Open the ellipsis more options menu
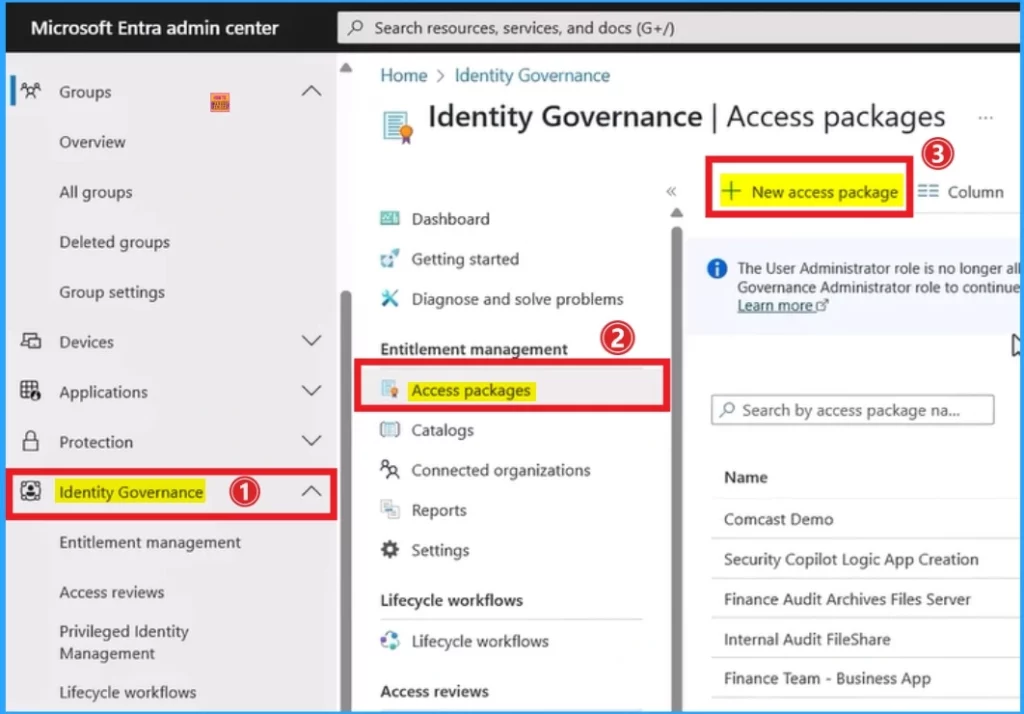Viewport: 1024px width, 714px height. click(985, 118)
